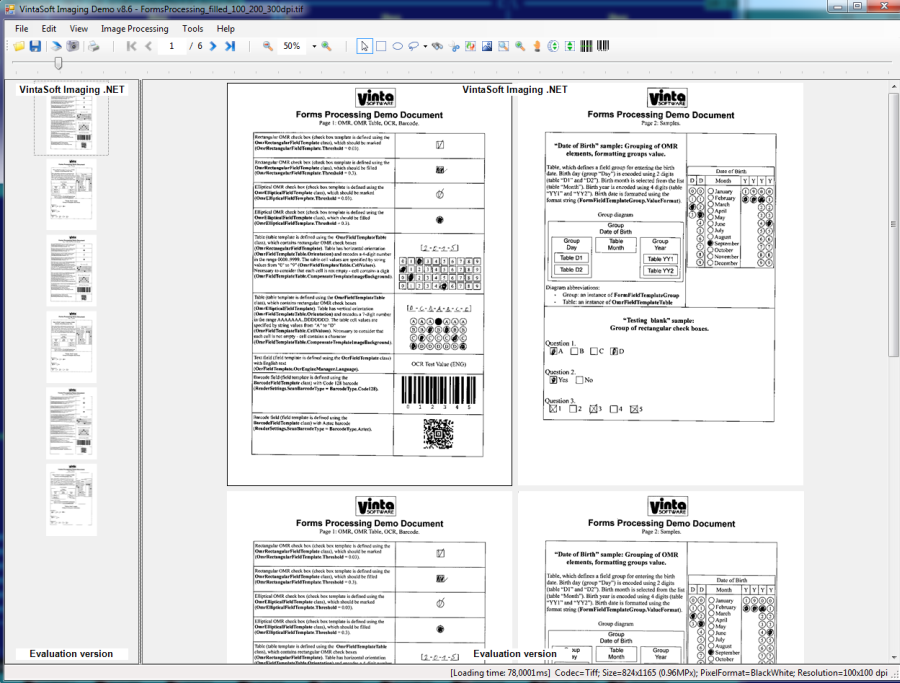
Task: Close the VintaSoft Imaging Demo window
Action: coord(883,6)
